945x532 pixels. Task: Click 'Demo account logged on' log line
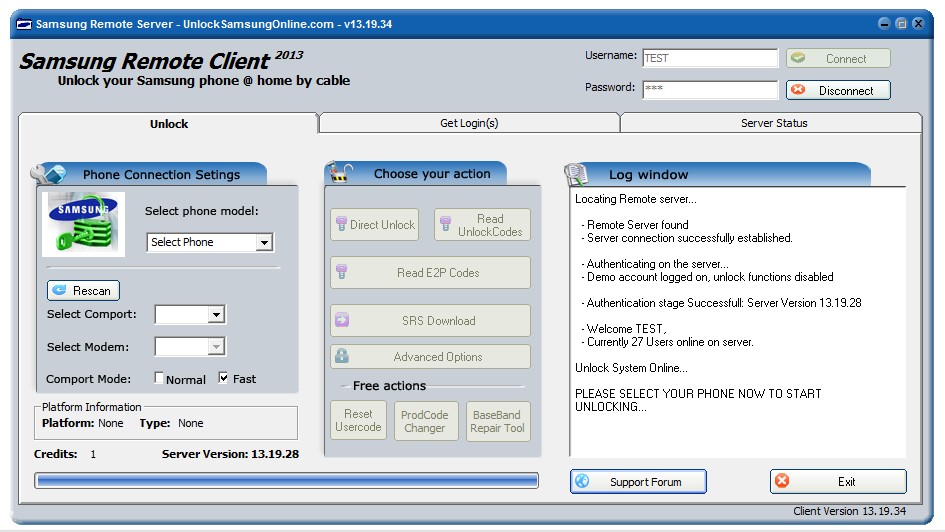point(708,277)
